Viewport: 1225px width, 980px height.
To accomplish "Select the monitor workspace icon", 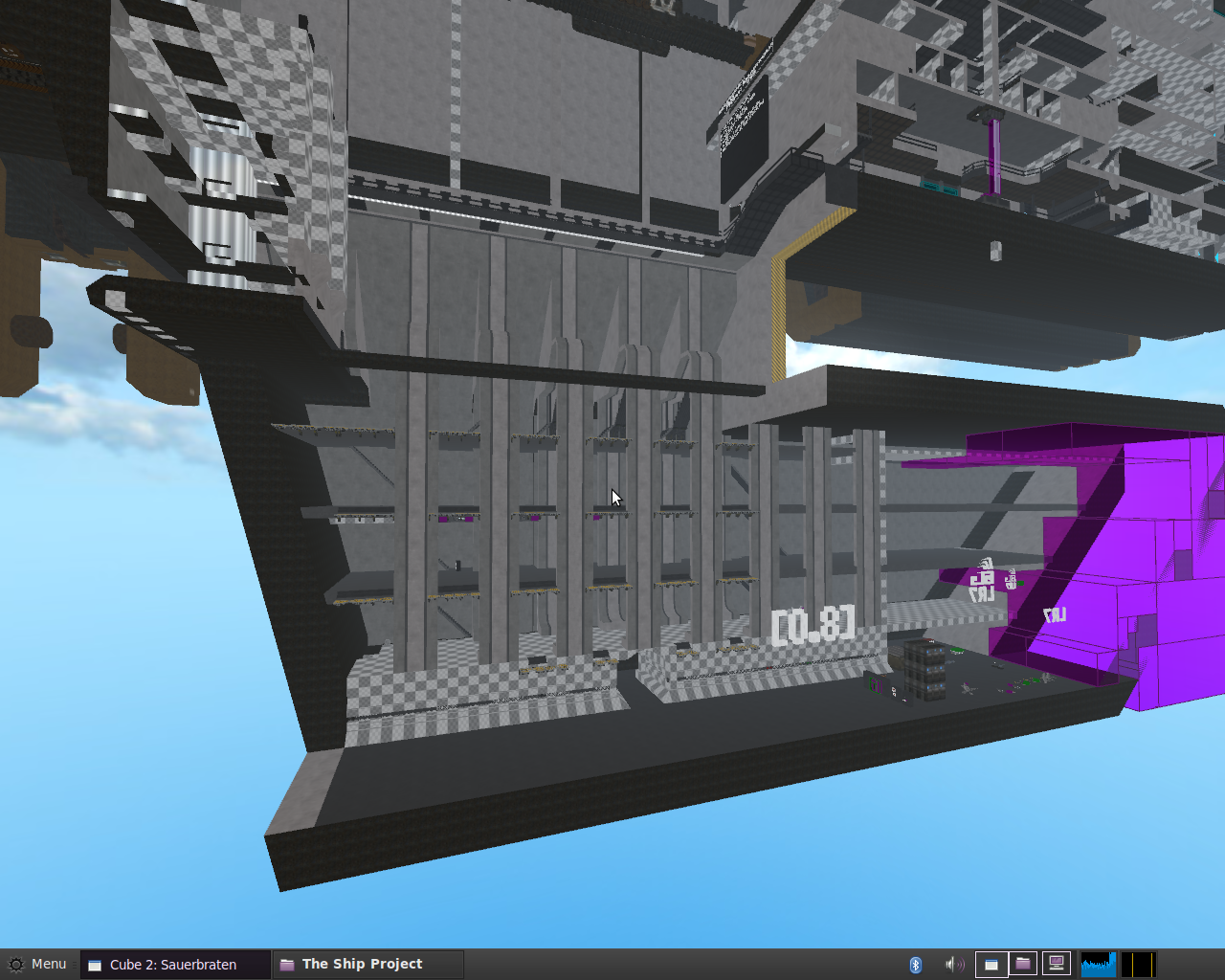I will point(1057,964).
